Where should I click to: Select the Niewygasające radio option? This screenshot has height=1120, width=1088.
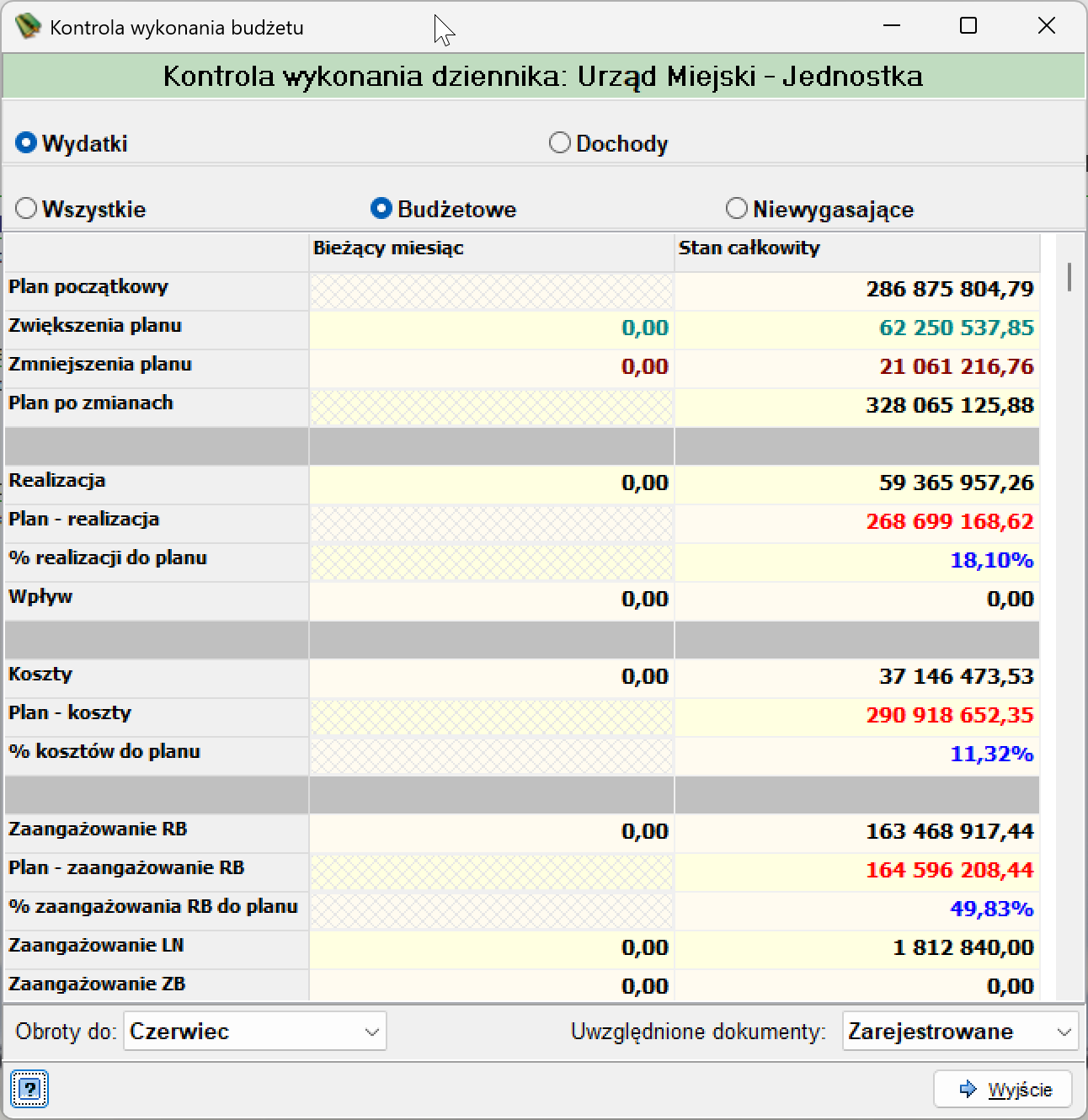(737, 208)
